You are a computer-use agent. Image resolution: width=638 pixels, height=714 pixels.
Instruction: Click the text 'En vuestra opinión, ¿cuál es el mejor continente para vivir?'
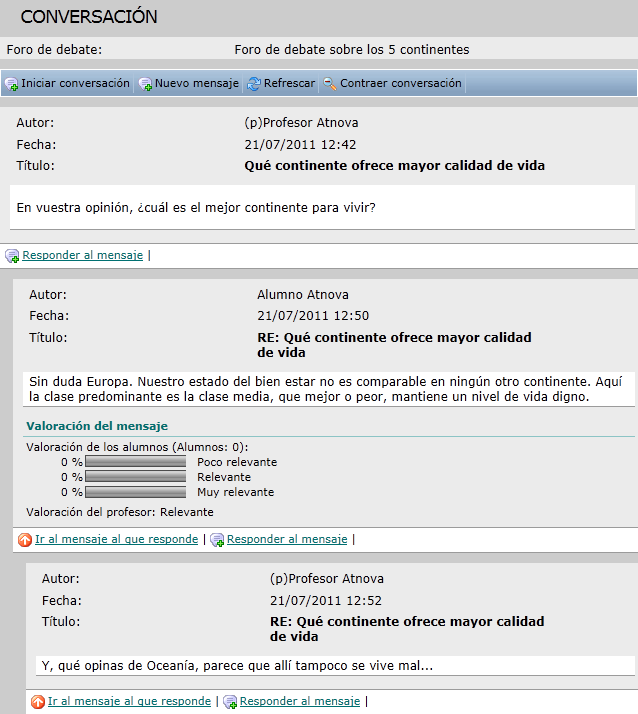tap(196, 208)
